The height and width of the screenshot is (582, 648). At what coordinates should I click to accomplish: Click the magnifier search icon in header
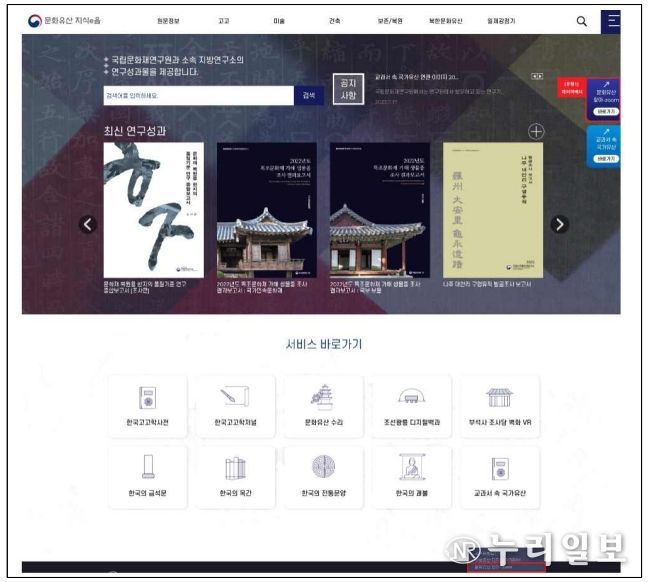(582, 21)
